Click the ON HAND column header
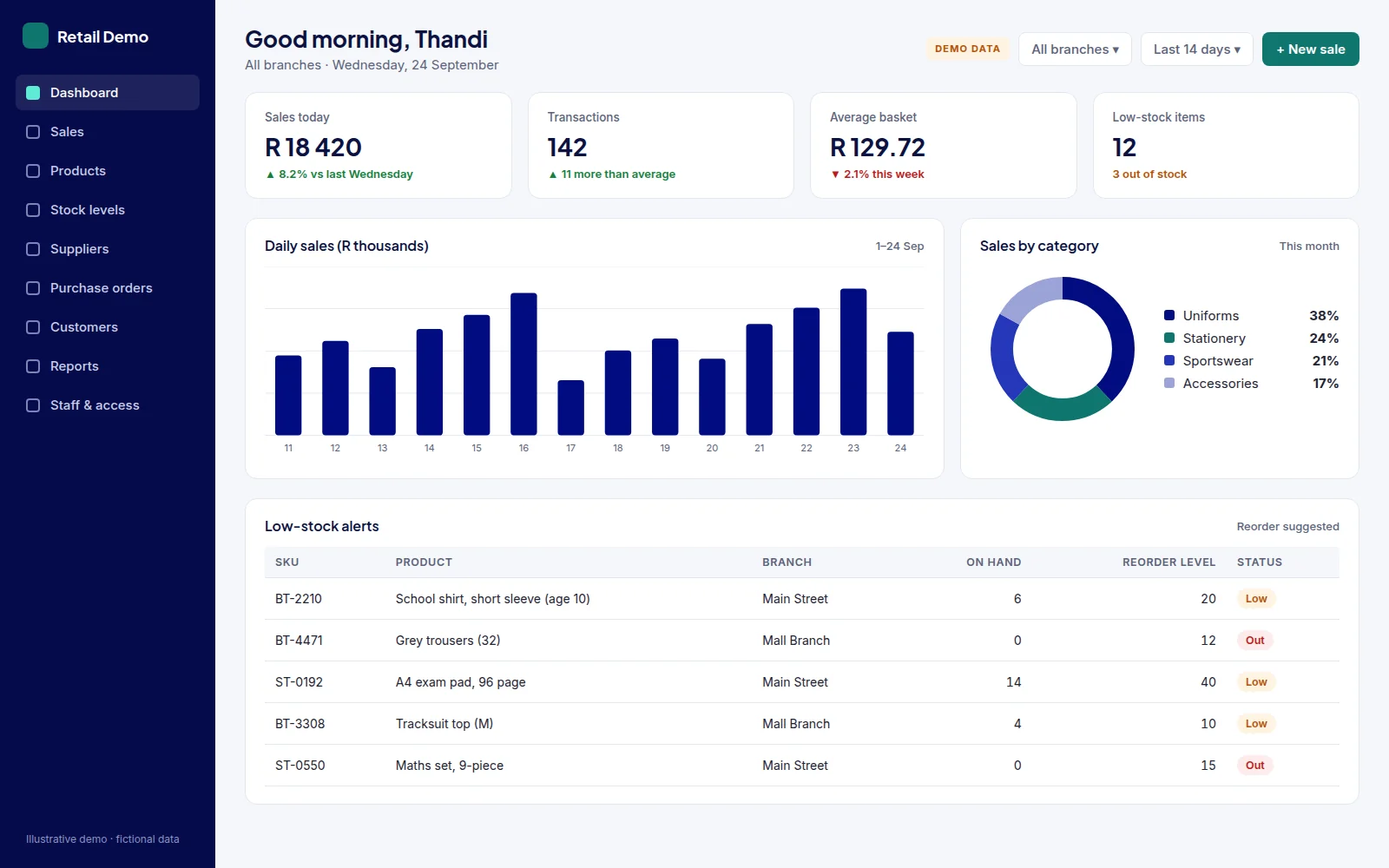This screenshot has width=1389, height=868. point(993,562)
